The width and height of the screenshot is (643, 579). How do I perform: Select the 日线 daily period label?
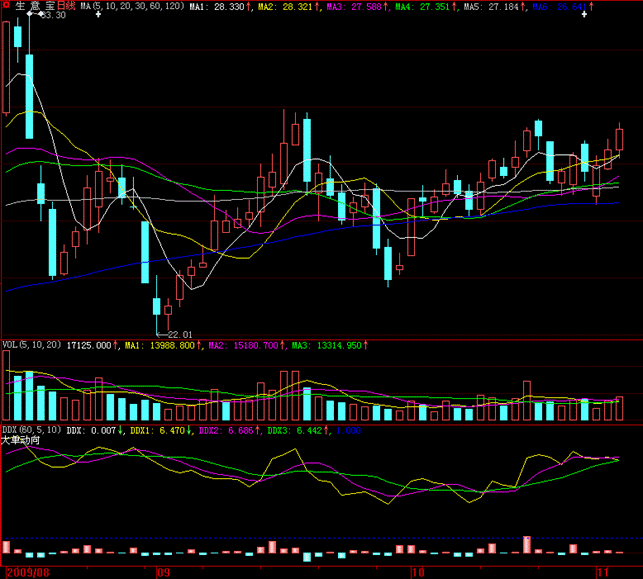65,6
